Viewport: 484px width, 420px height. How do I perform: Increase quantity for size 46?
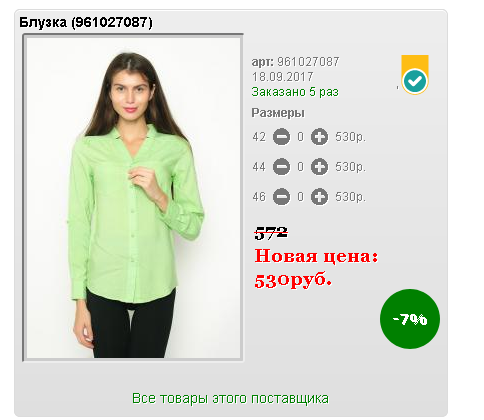click(319, 197)
